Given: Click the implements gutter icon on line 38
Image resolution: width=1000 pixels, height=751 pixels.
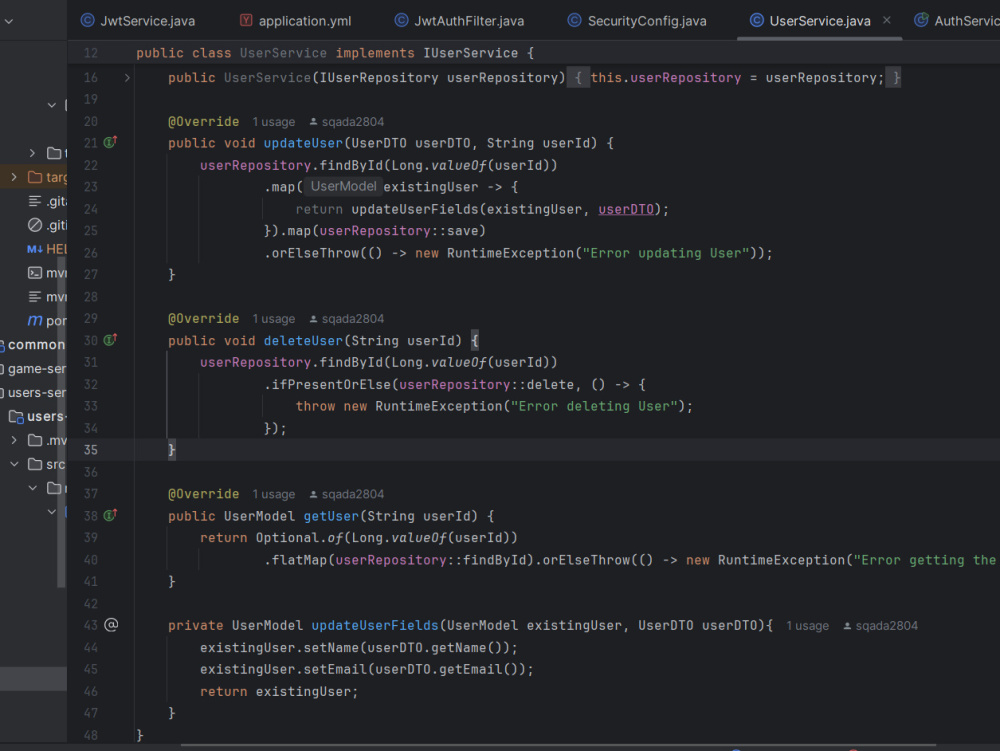Looking at the screenshot, I should click(x=110, y=515).
